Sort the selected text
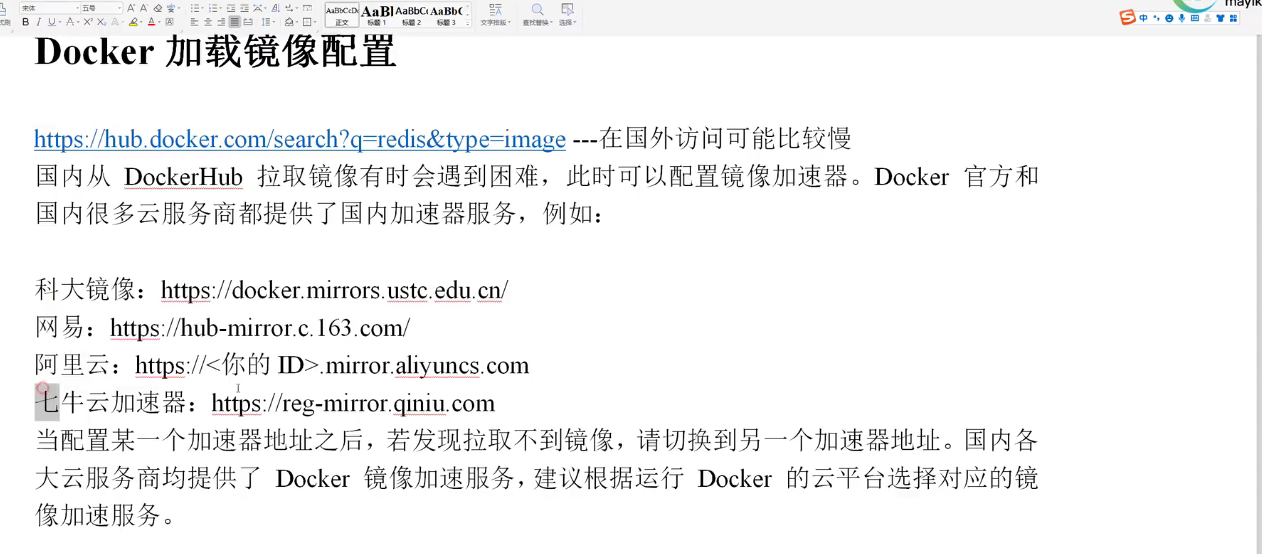The image size is (1262, 554). (276, 8)
